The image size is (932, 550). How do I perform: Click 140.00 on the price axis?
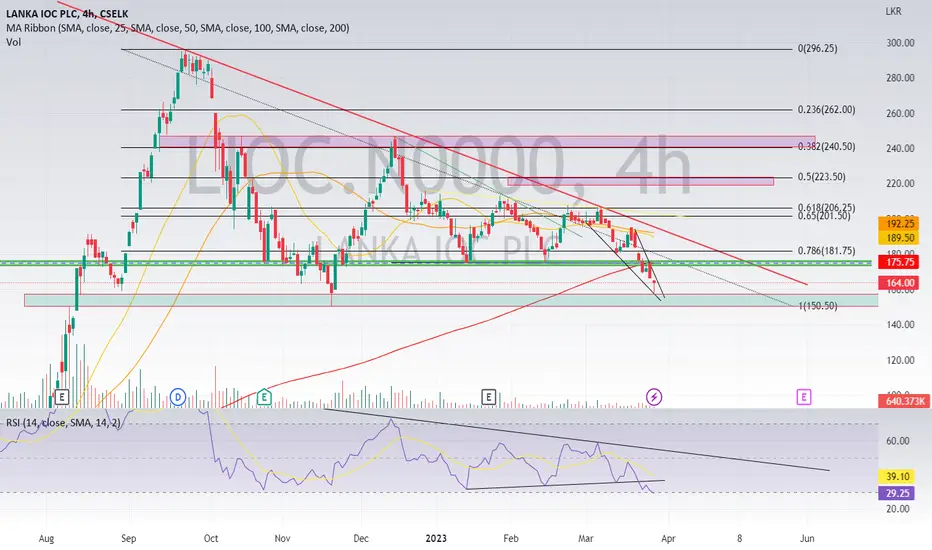[x=900, y=325]
